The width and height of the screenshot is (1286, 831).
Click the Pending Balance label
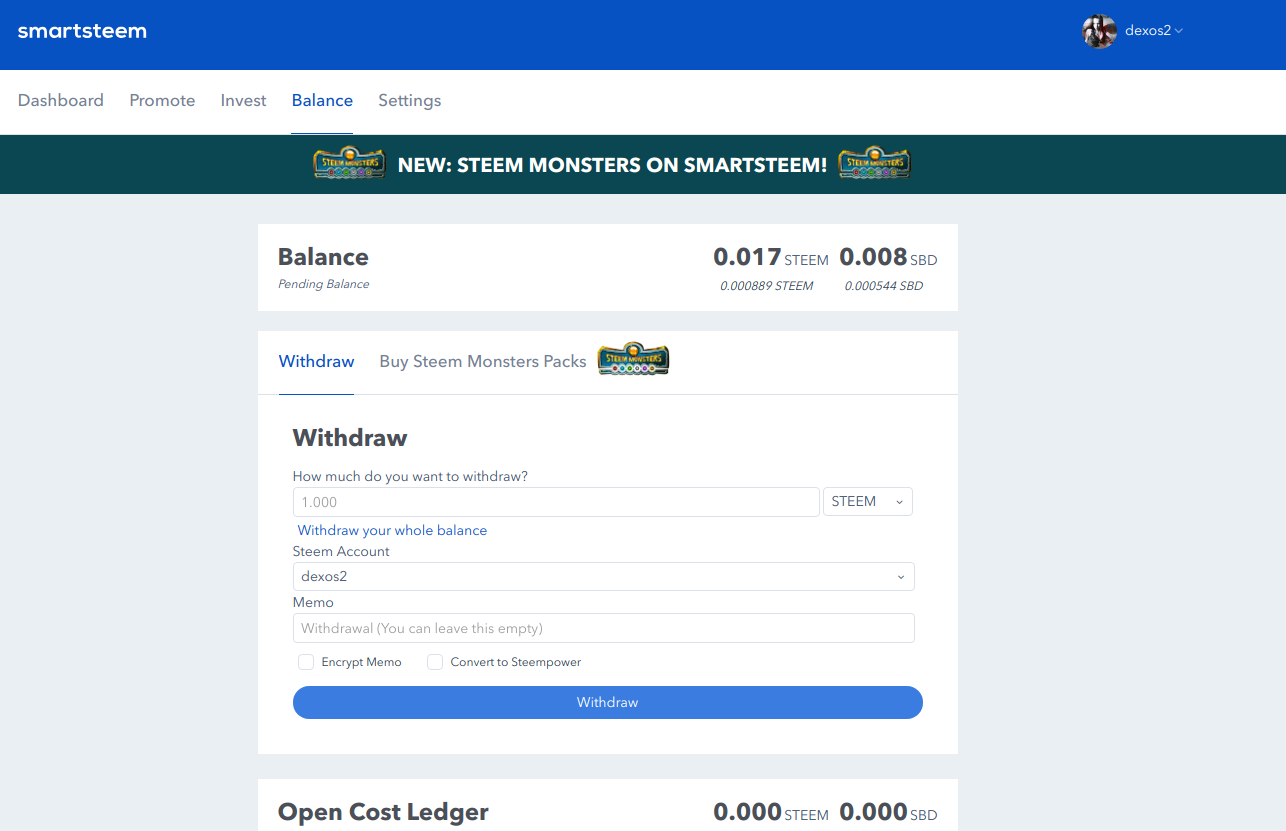click(323, 284)
